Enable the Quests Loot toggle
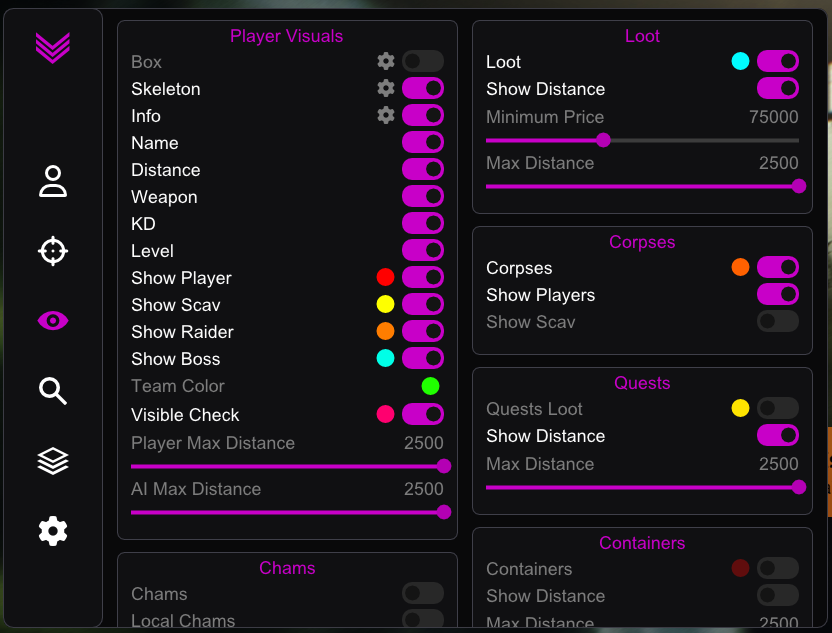 click(x=778, y=409)
